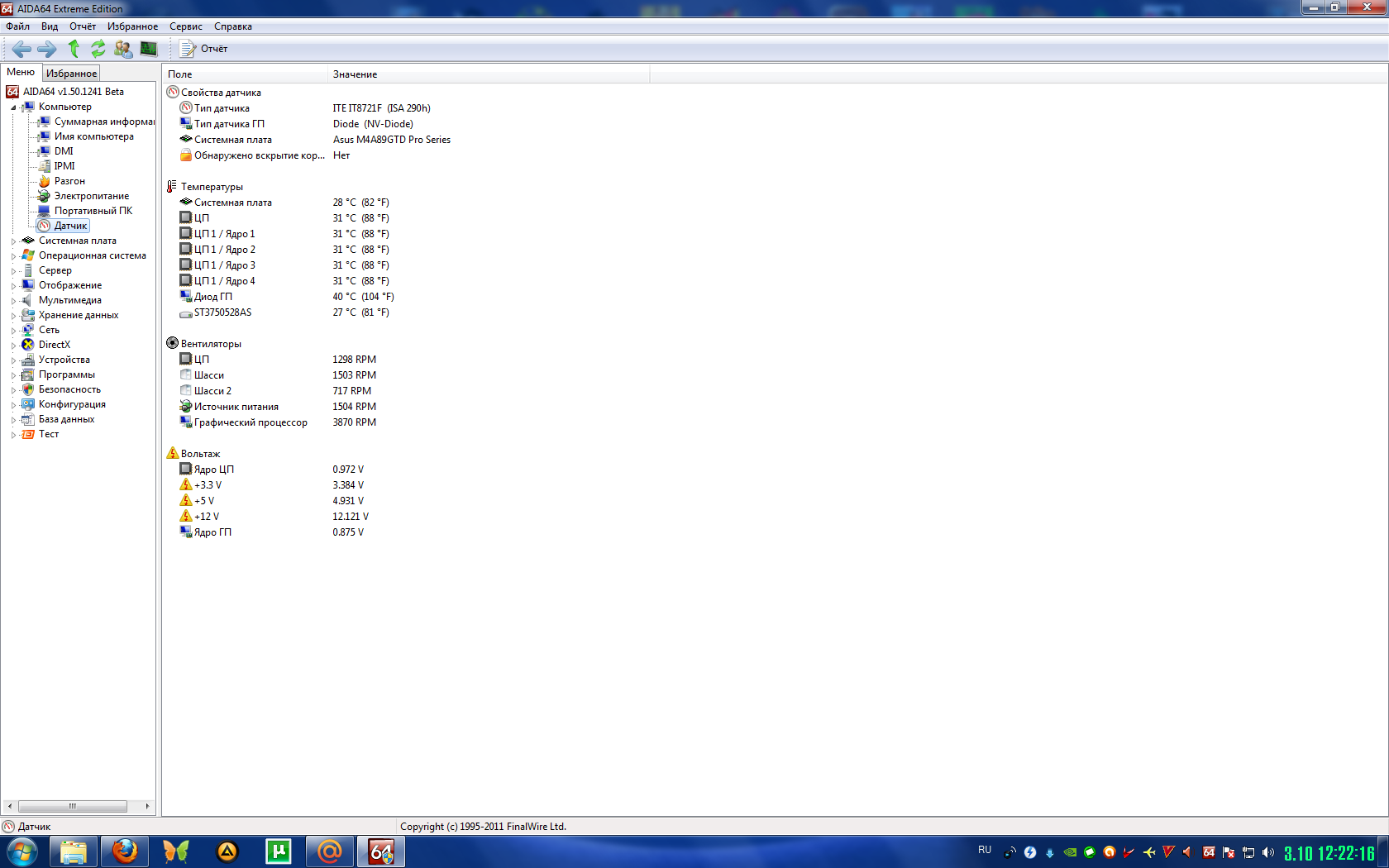The width and height of the screenshot is (1389, 868).
Task: Click the Тест icon
Action: 28,434
